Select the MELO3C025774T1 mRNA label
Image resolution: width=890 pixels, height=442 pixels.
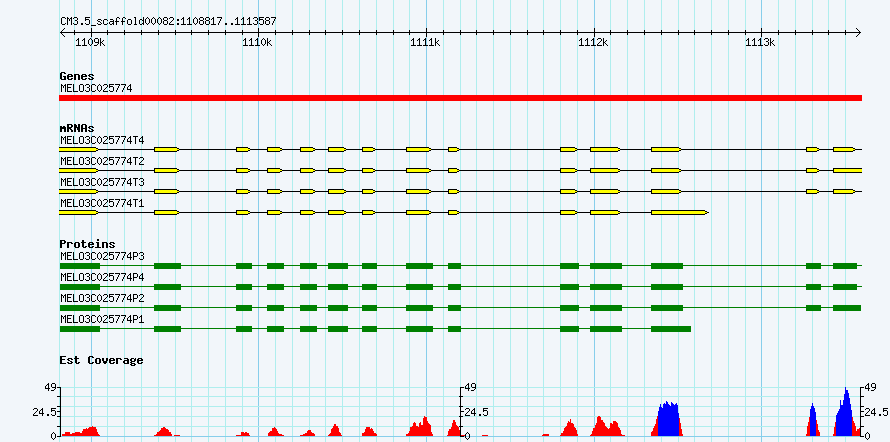[x=102, y=203]
